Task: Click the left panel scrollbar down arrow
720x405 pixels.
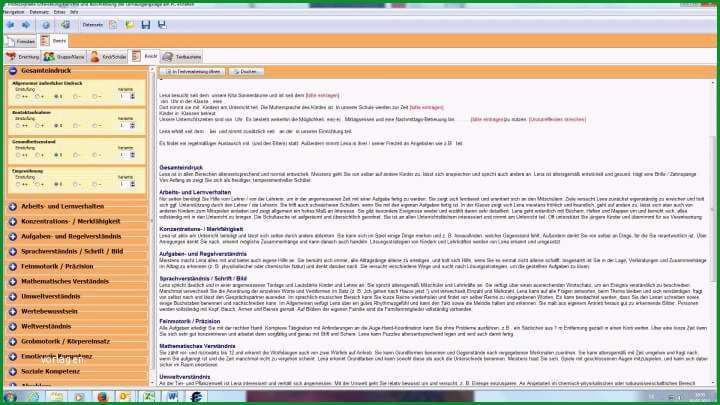Action: click(x=152, y=382)
